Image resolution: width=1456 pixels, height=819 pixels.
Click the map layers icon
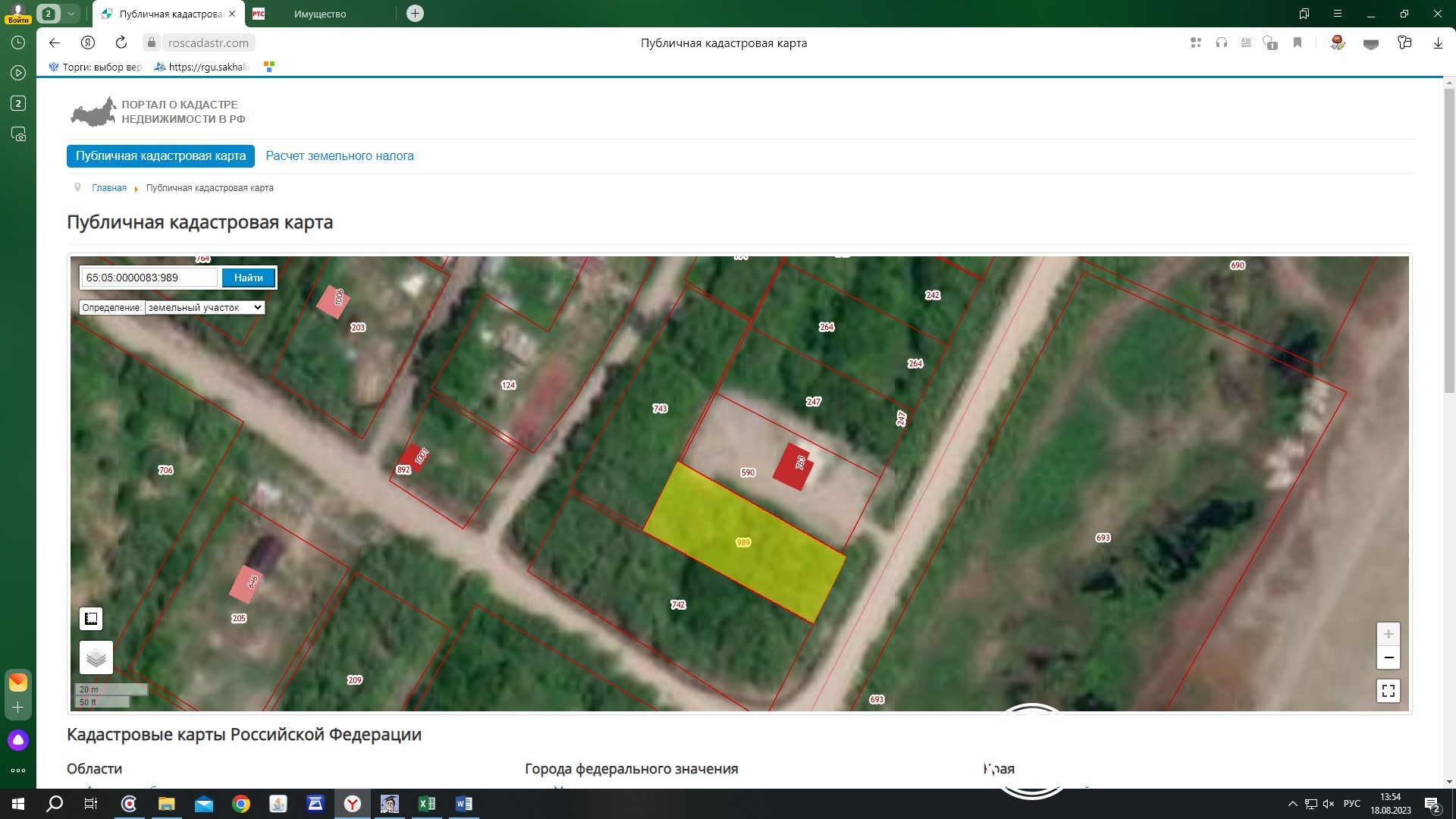coord(96,657)
